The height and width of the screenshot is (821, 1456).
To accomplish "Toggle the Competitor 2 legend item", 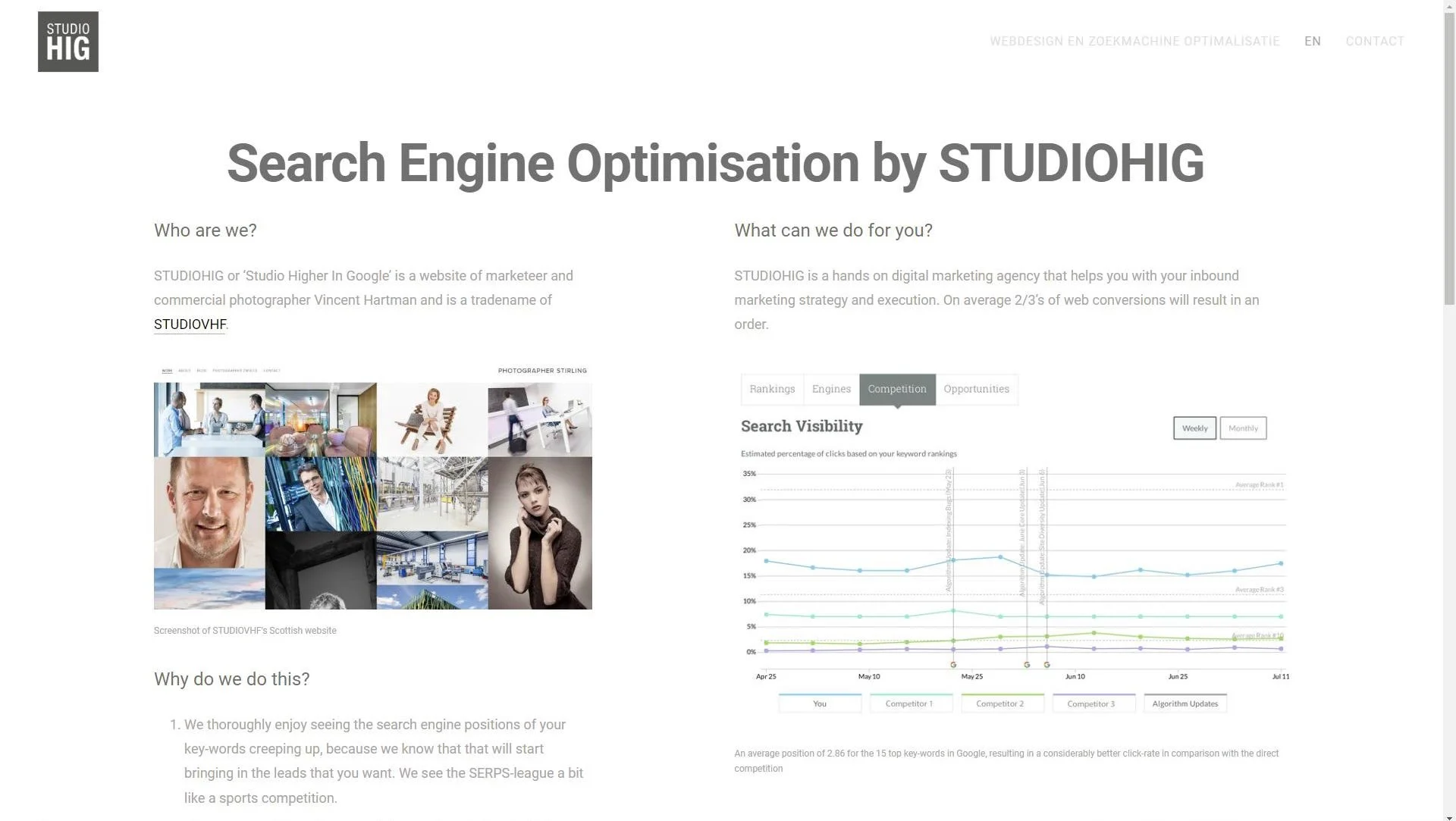I will (x=999, y=703).
